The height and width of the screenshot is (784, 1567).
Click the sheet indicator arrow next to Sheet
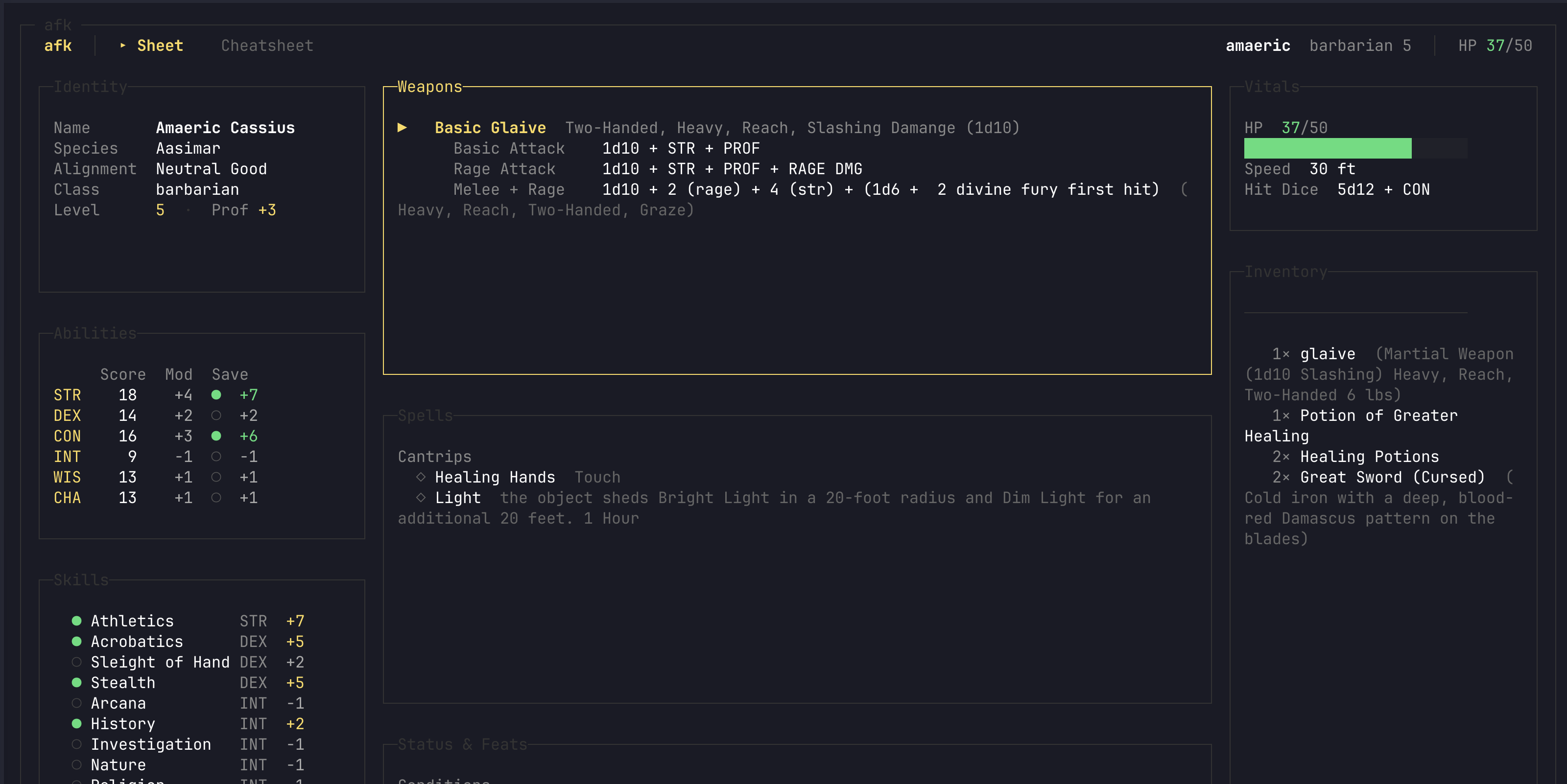tap(123, 45)
